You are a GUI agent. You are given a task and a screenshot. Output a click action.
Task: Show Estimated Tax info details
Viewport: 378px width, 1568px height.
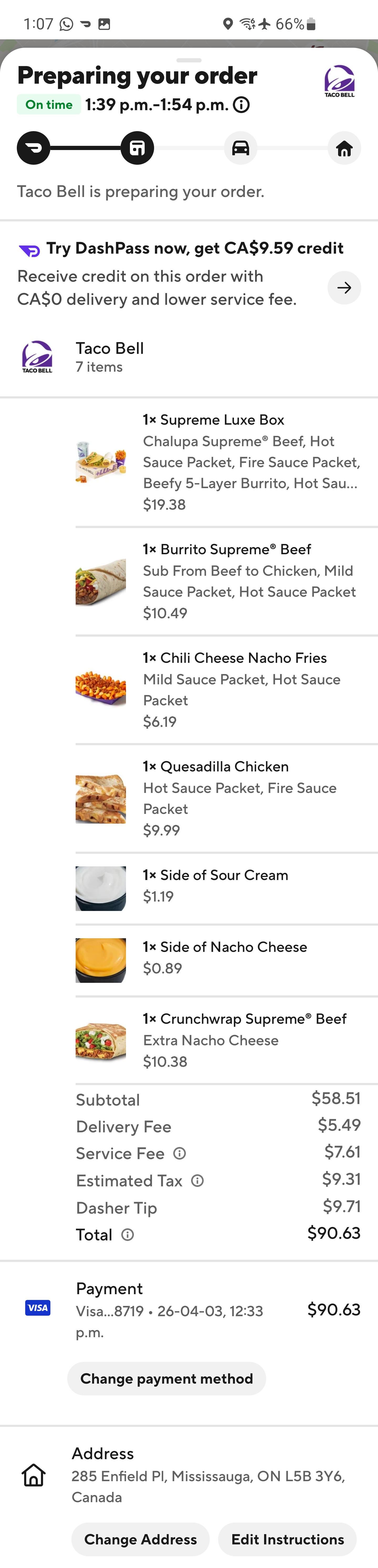click(x=197, y=1180)
